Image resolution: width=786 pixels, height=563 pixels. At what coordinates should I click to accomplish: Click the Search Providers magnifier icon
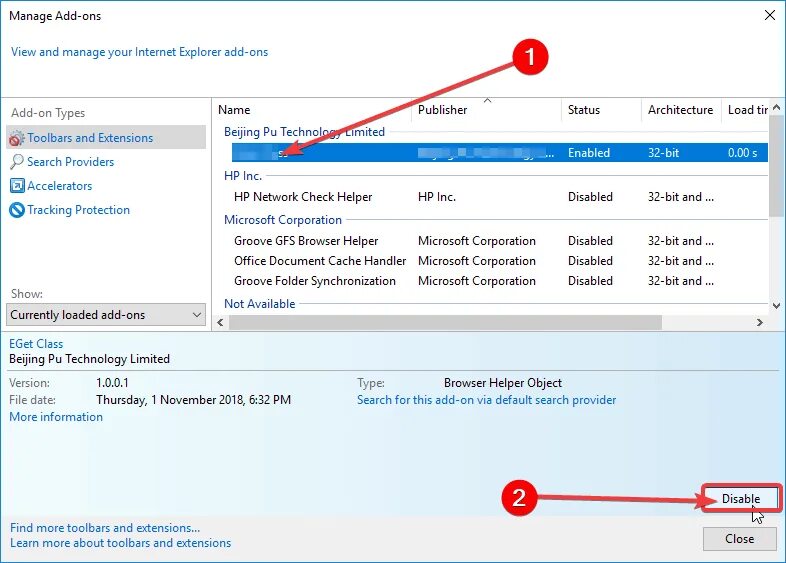[17, 161]
